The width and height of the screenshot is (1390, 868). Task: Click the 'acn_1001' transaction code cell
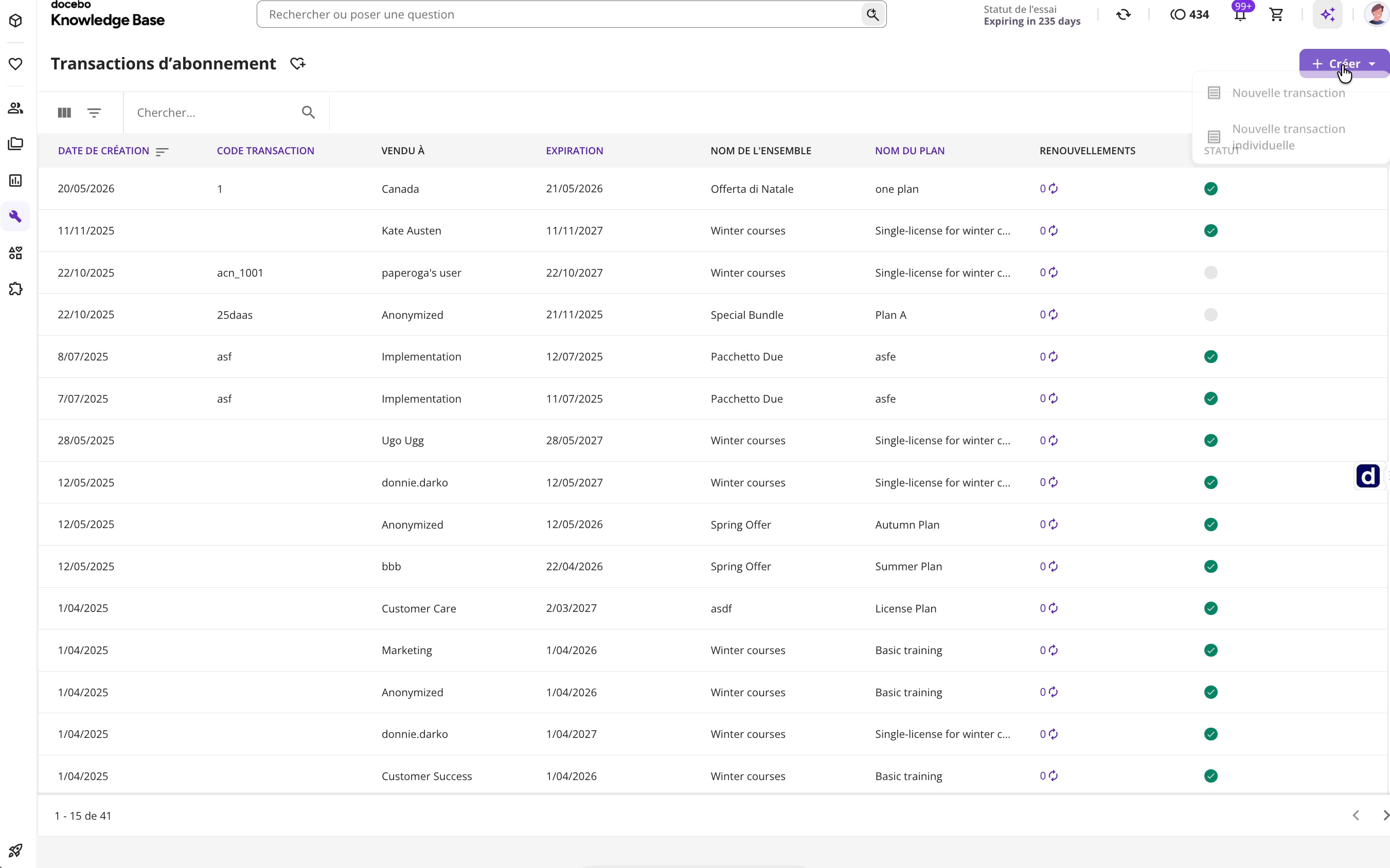[240, 273]
